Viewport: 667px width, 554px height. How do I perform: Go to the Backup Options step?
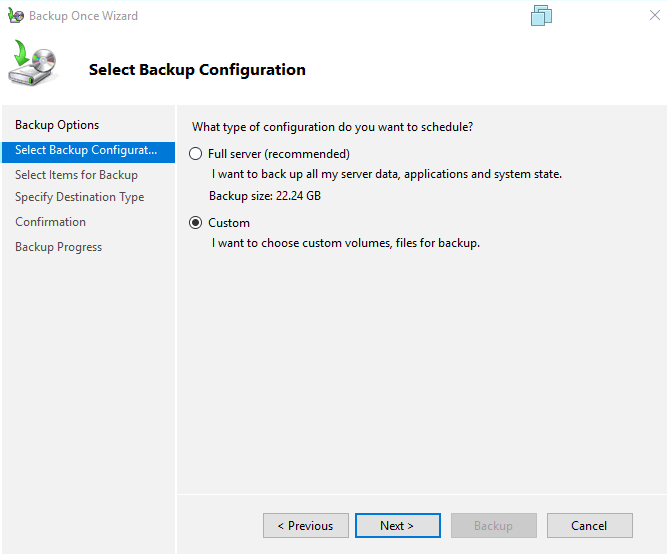click(57, 125)
